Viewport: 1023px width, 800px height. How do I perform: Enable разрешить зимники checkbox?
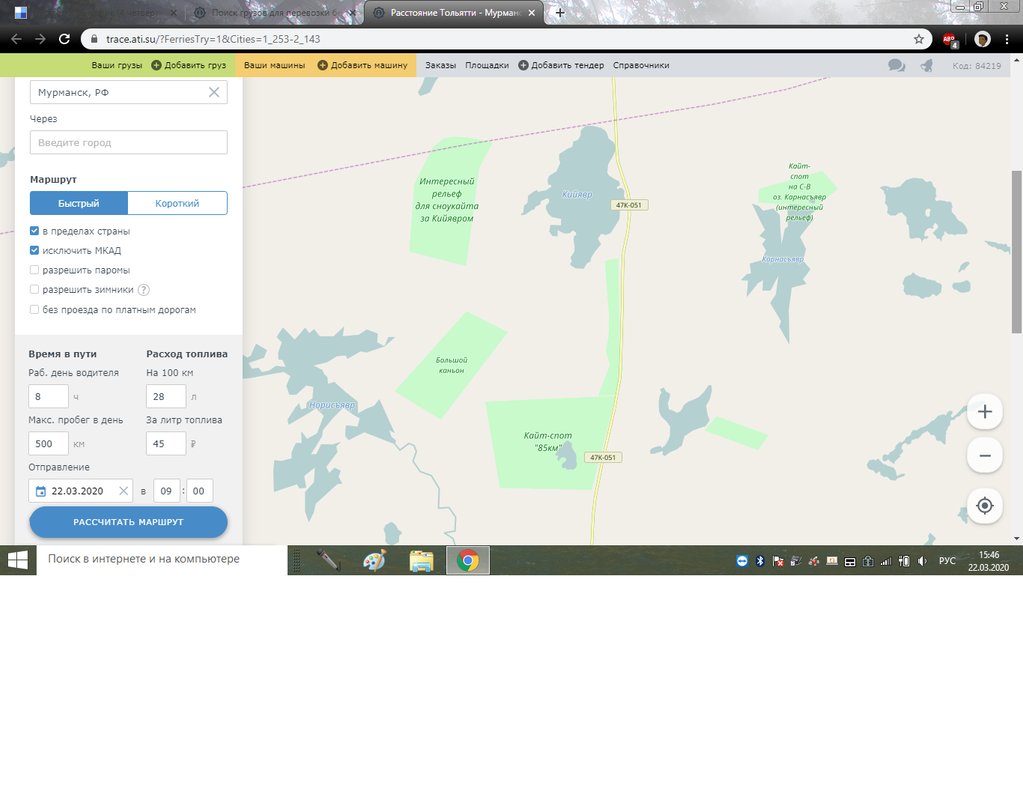[x=35, y=290]
